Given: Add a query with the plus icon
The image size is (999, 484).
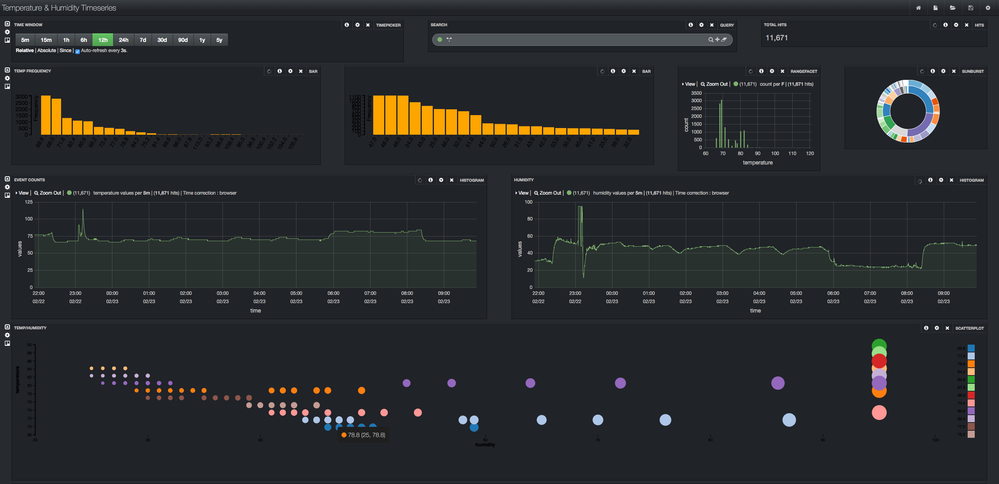Looking at the screenshot, I should 718,40.
